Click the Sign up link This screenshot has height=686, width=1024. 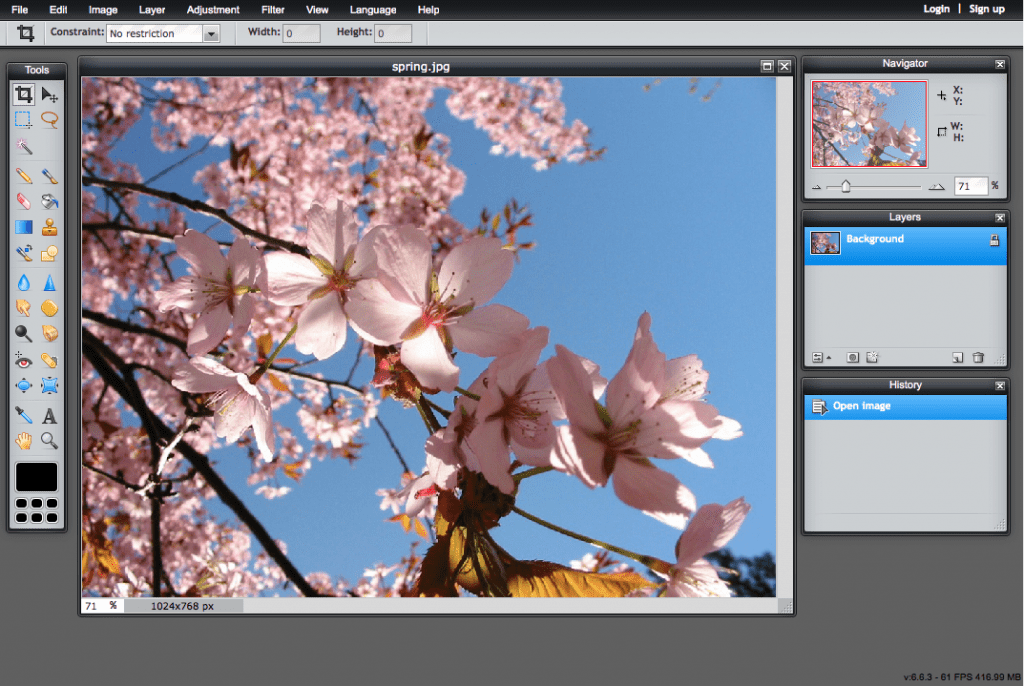986,8
